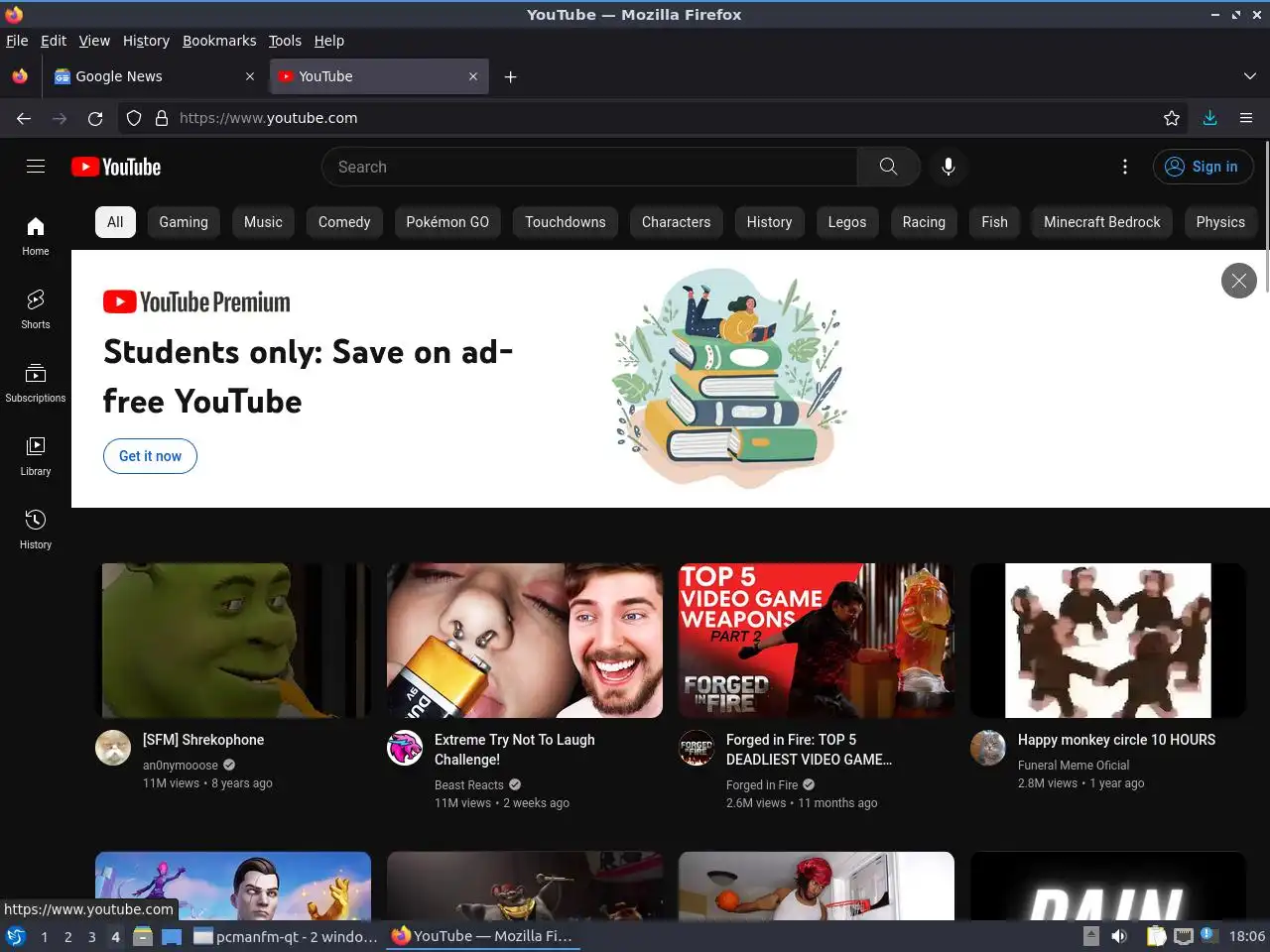
Task: Switch to pcmanfm-qt taskbar window
Action: [286, 936]
